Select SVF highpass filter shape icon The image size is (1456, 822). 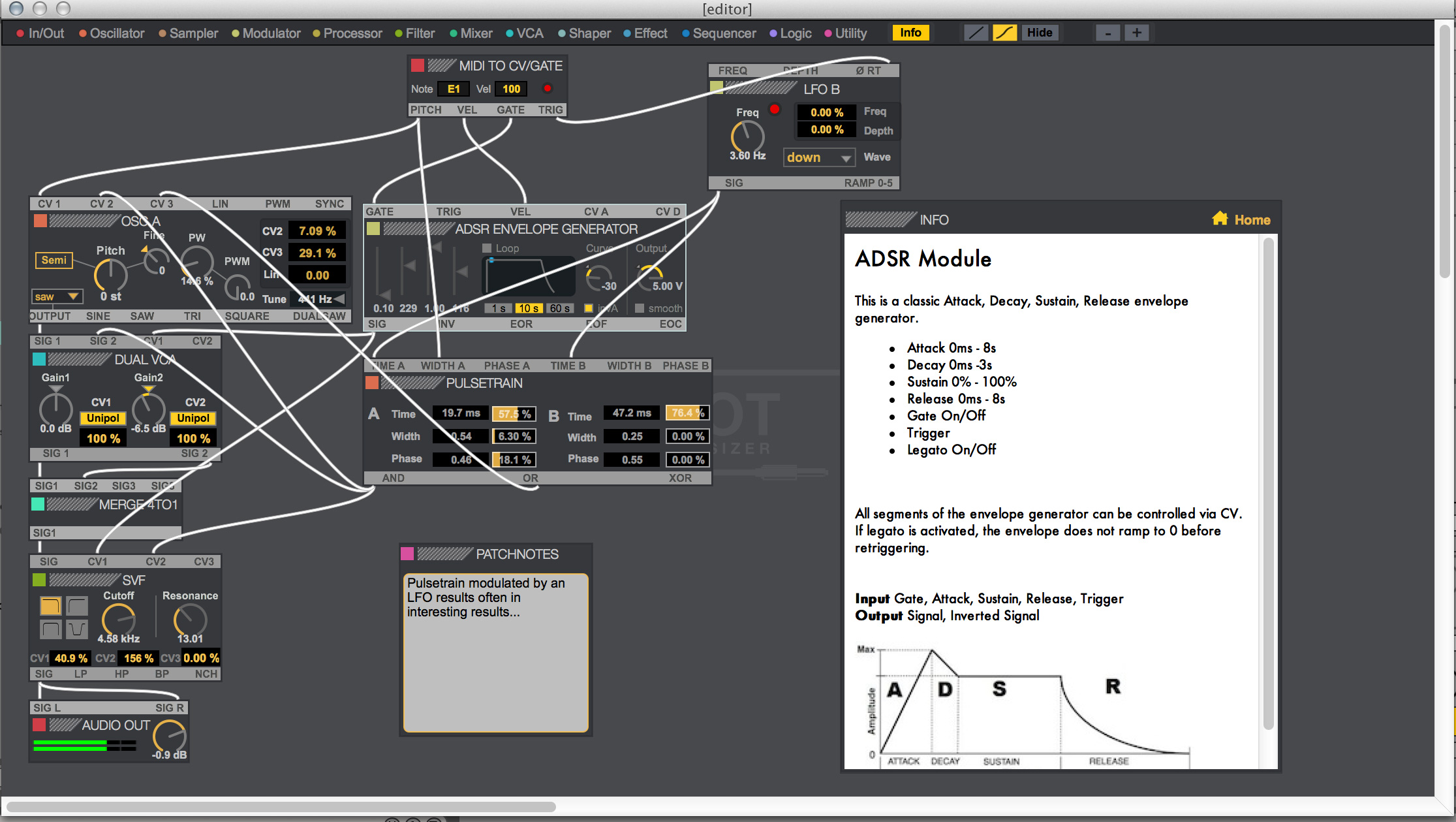tap(78, 607)
